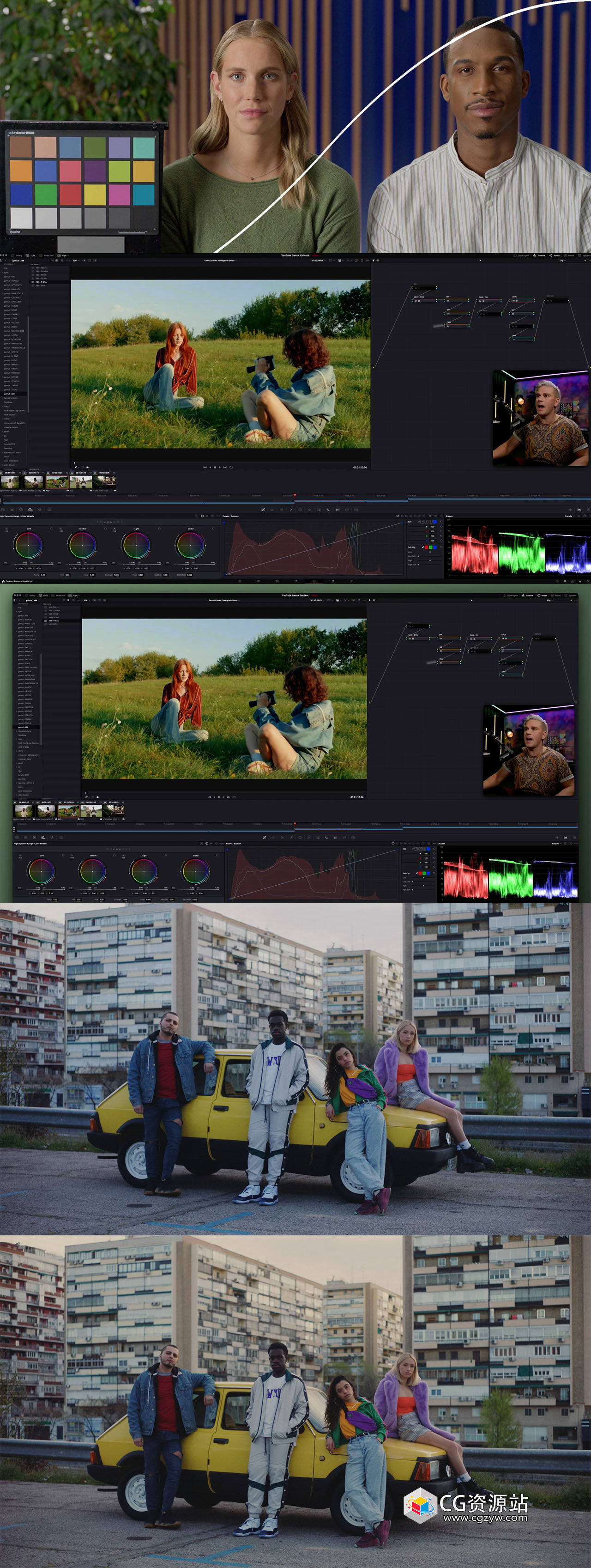This screenshot has height=1568, width=591.
Task: Click inside curve editor graph in upper Resolve window
Action: coord(313,548)
